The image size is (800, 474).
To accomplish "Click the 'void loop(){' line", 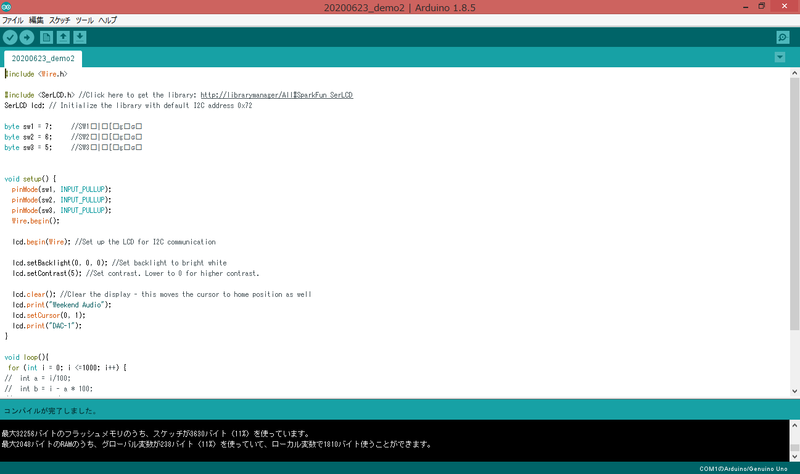I will (x=27, y=357).
